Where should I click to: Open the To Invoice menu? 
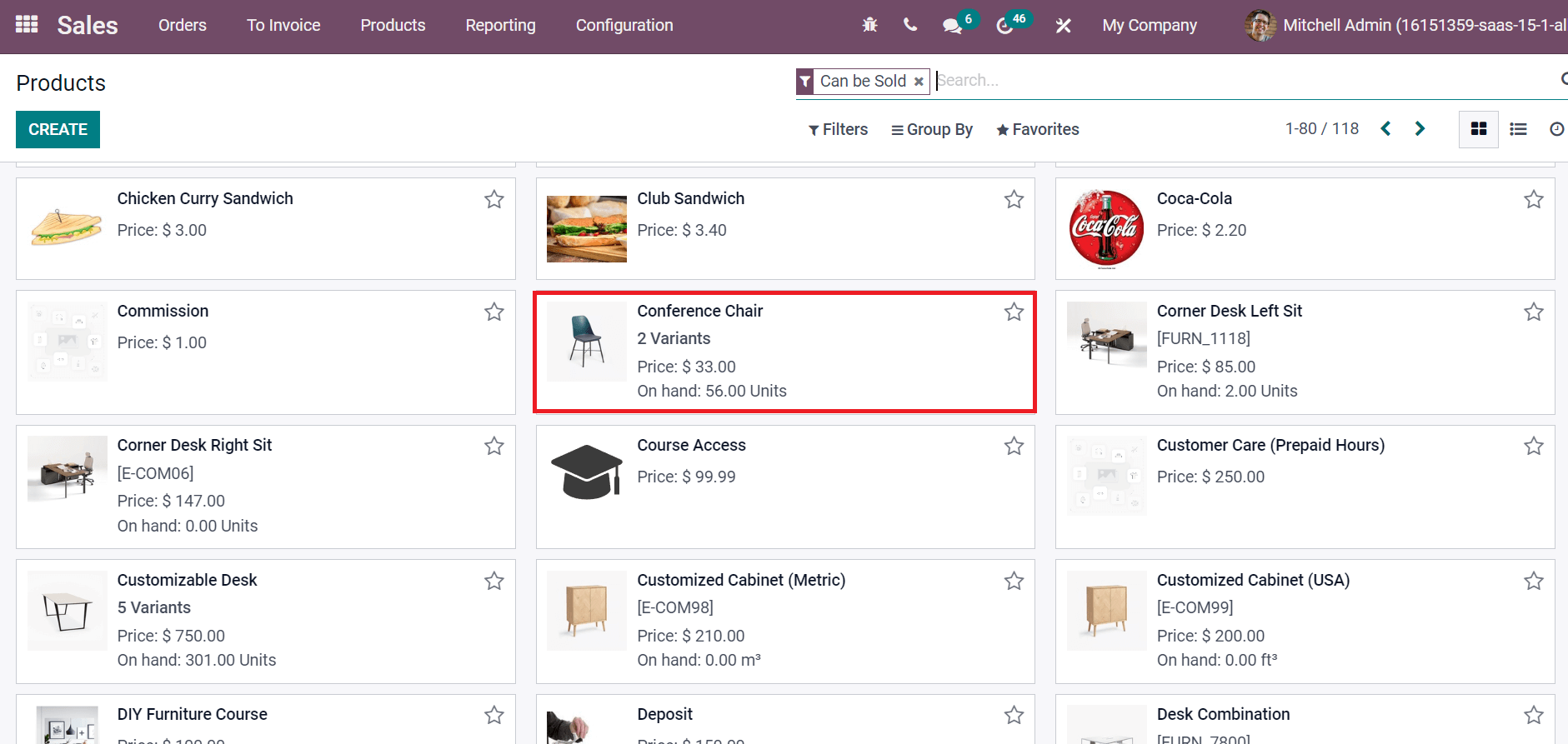[283, 25]
